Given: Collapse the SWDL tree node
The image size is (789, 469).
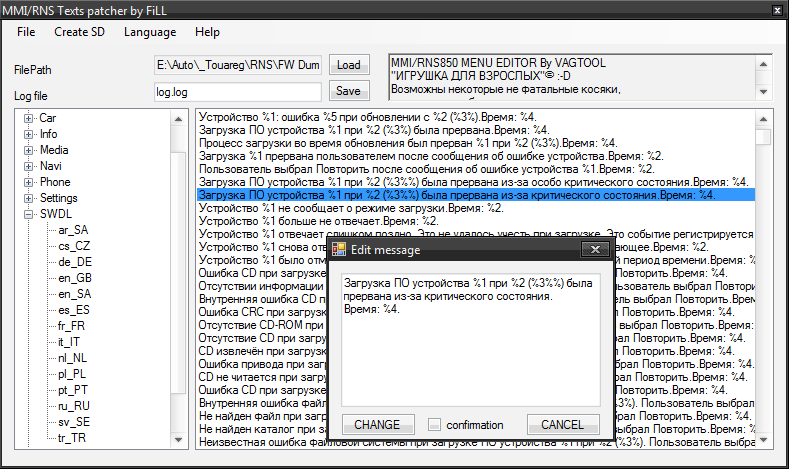Looking at the screenshot, I should 29,214.
